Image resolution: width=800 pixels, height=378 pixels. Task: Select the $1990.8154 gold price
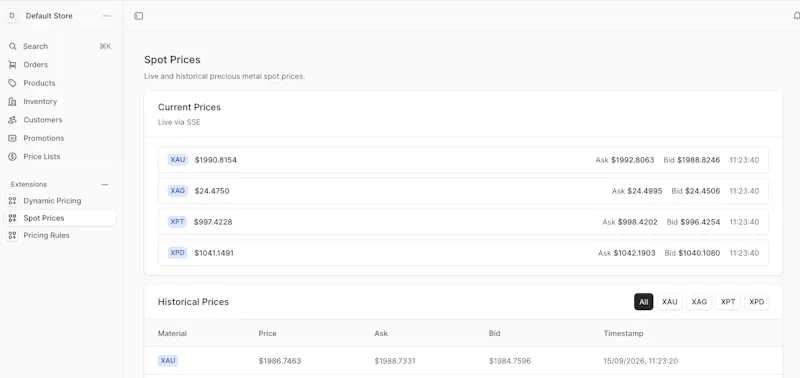click(216, 160)
